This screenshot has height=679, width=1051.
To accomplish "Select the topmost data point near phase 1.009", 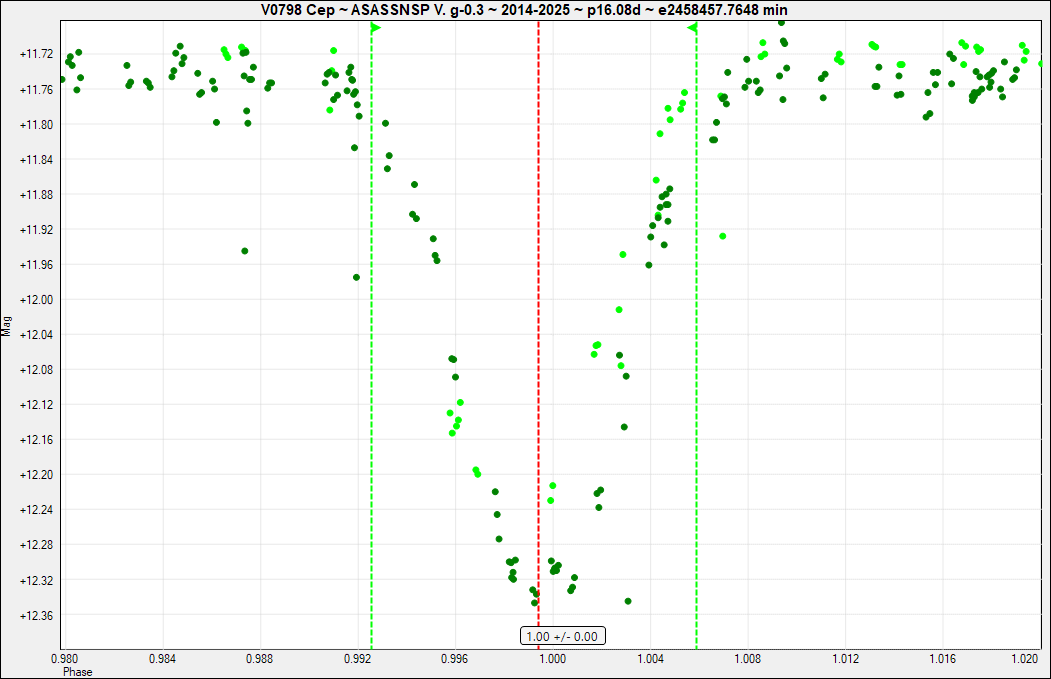I will 781,22.
